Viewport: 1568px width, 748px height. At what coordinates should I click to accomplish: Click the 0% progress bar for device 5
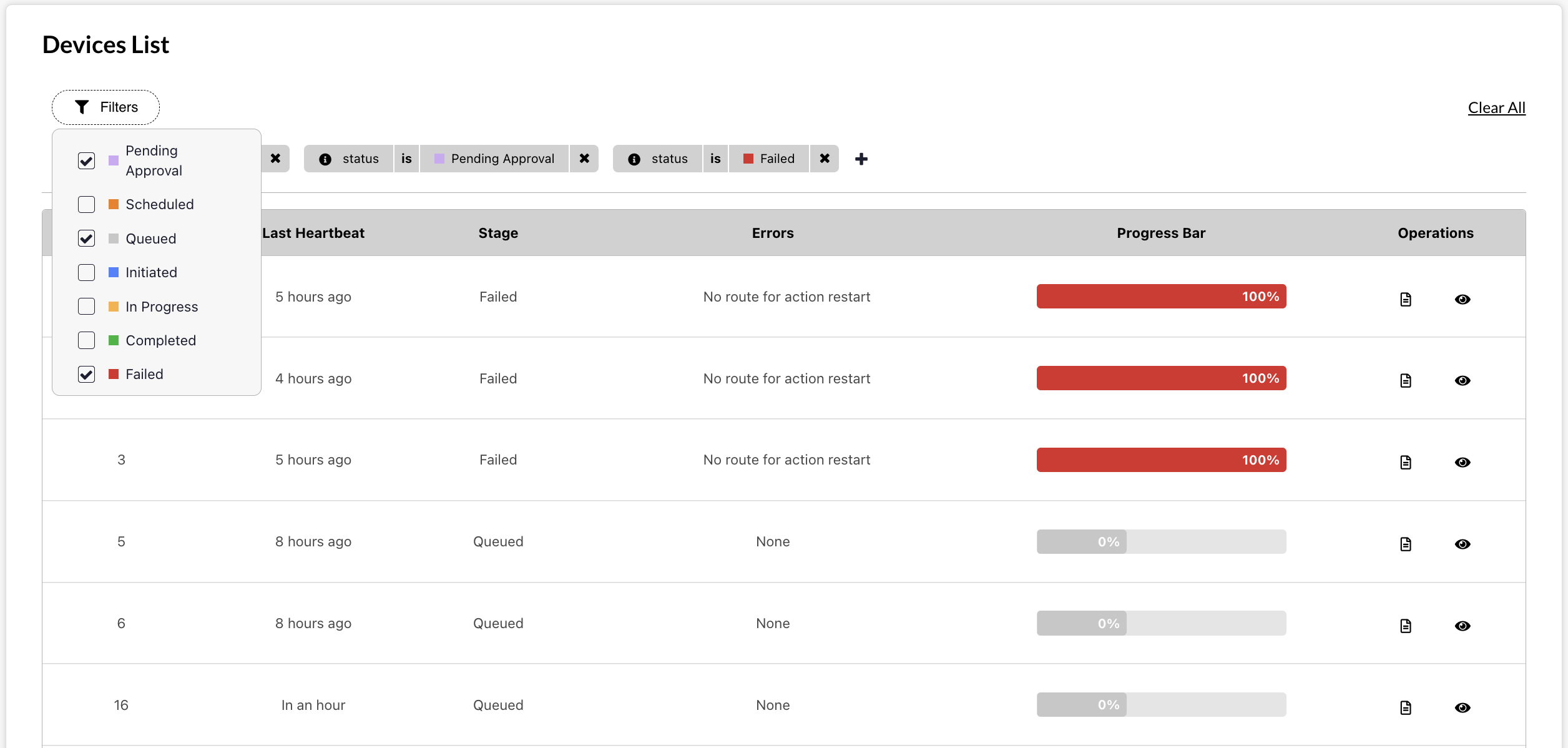click(x=1161, y=542)
